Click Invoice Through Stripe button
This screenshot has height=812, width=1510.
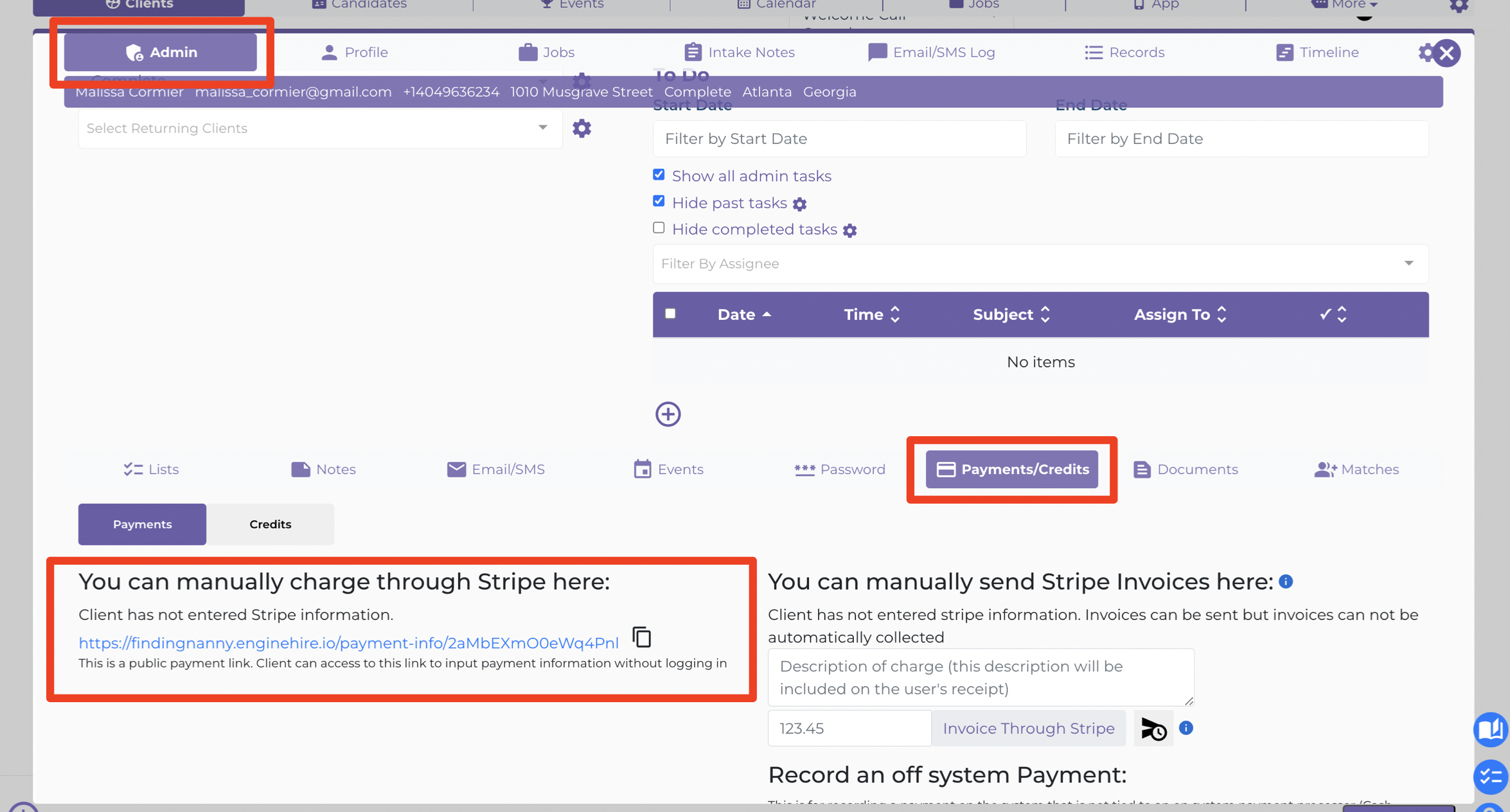click(x=1028, y=728)
